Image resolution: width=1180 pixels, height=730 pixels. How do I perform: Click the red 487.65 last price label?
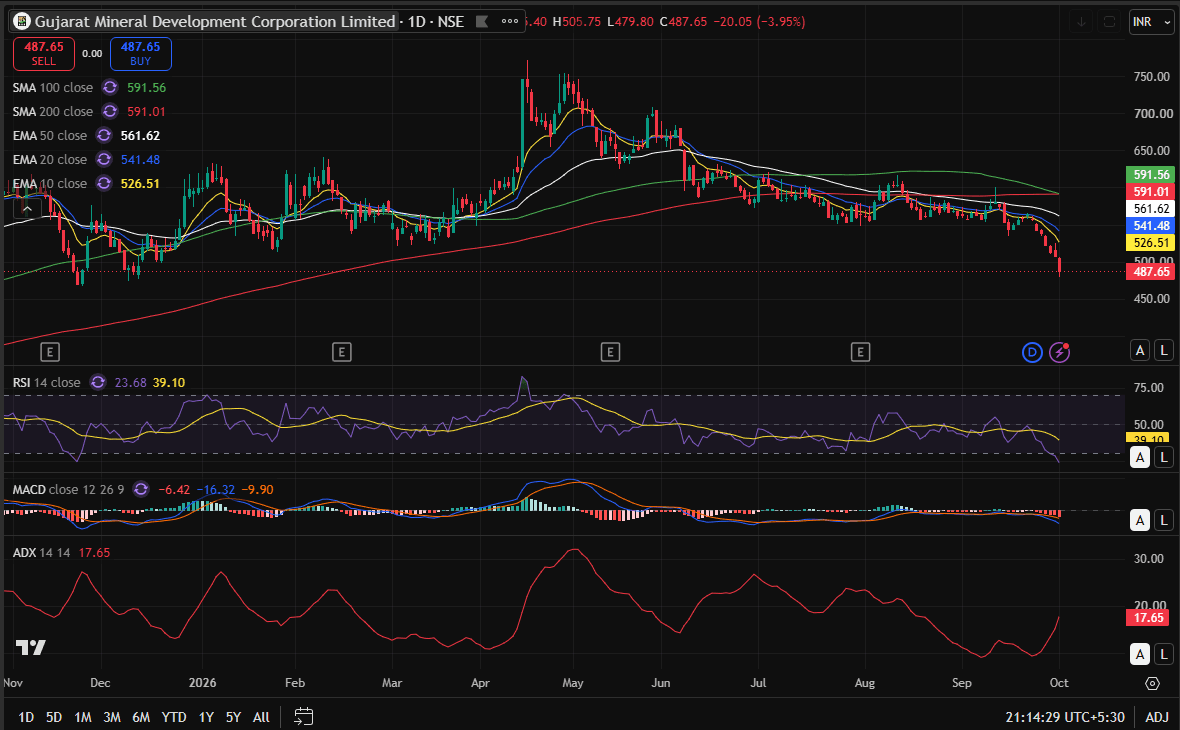[1151, 272]
